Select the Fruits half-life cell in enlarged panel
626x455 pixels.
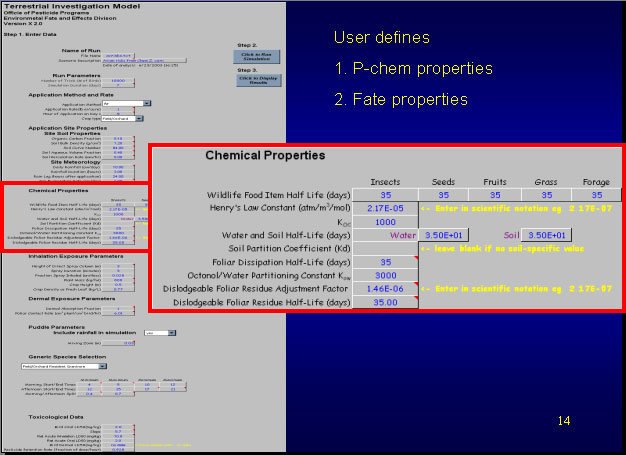495,195
